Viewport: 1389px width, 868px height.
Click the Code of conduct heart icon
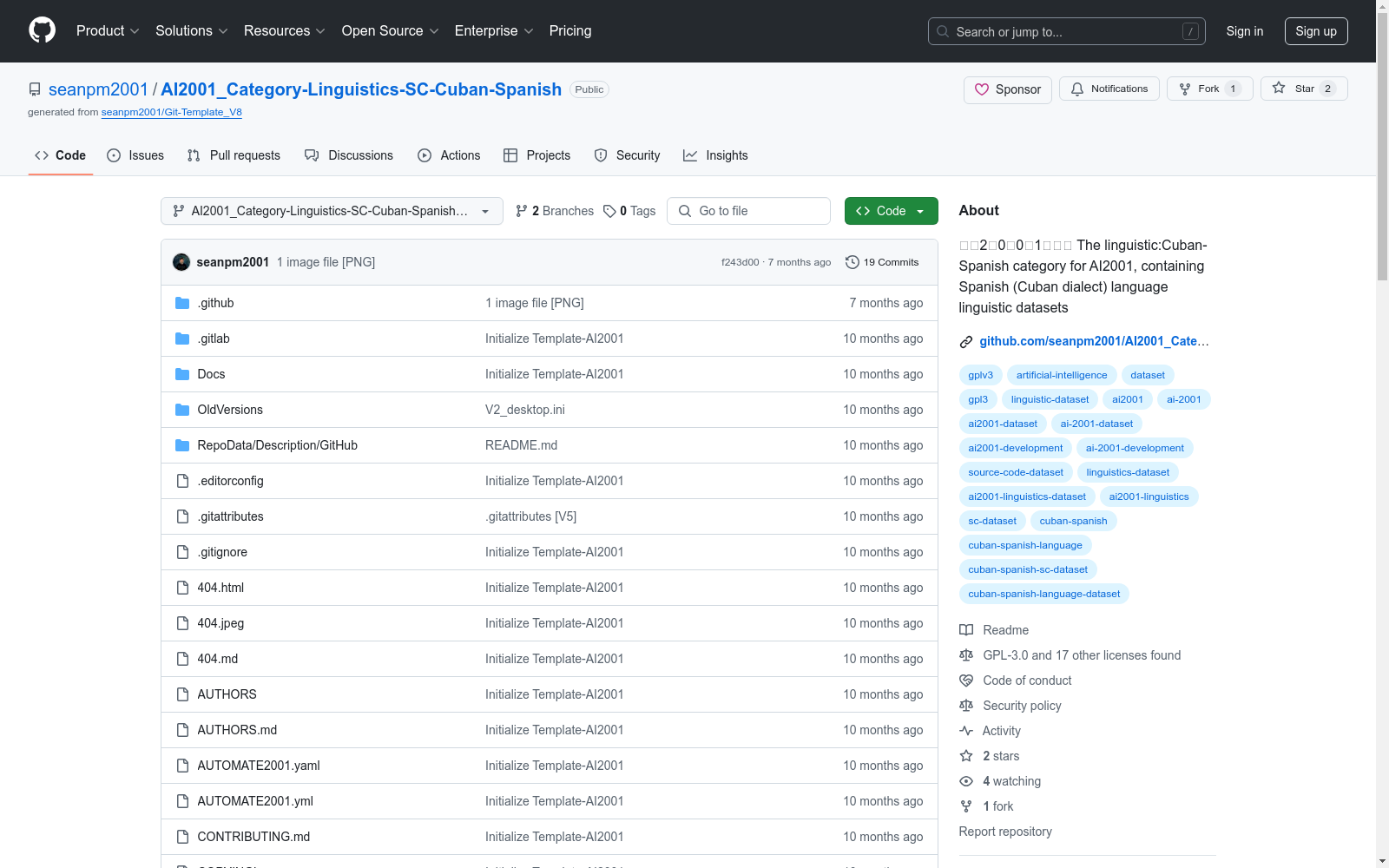tap(966, 681)
